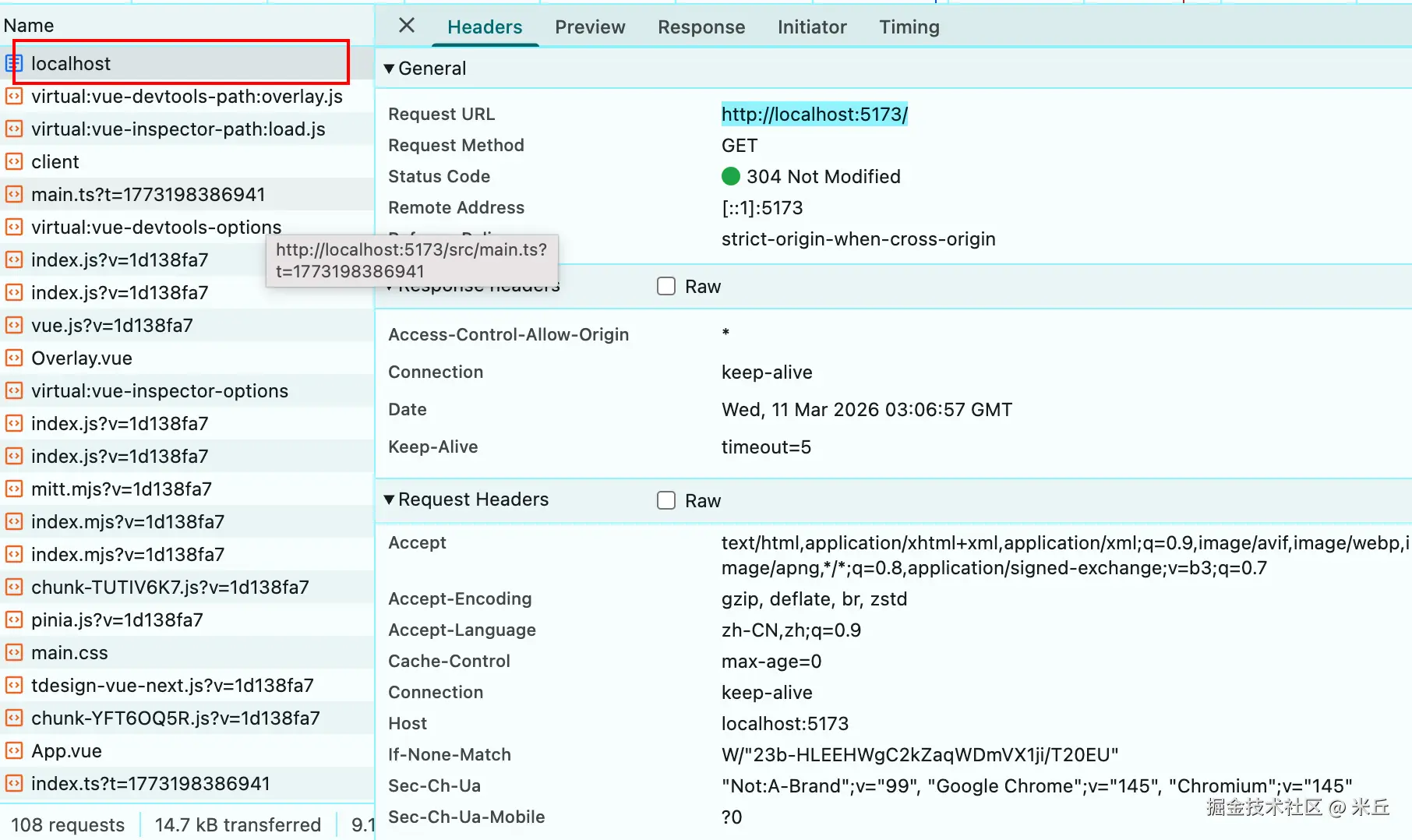Click the icon beside index.ts?t=1773198386941
The image size is (1412, 840).
click(x=14, y=783)
